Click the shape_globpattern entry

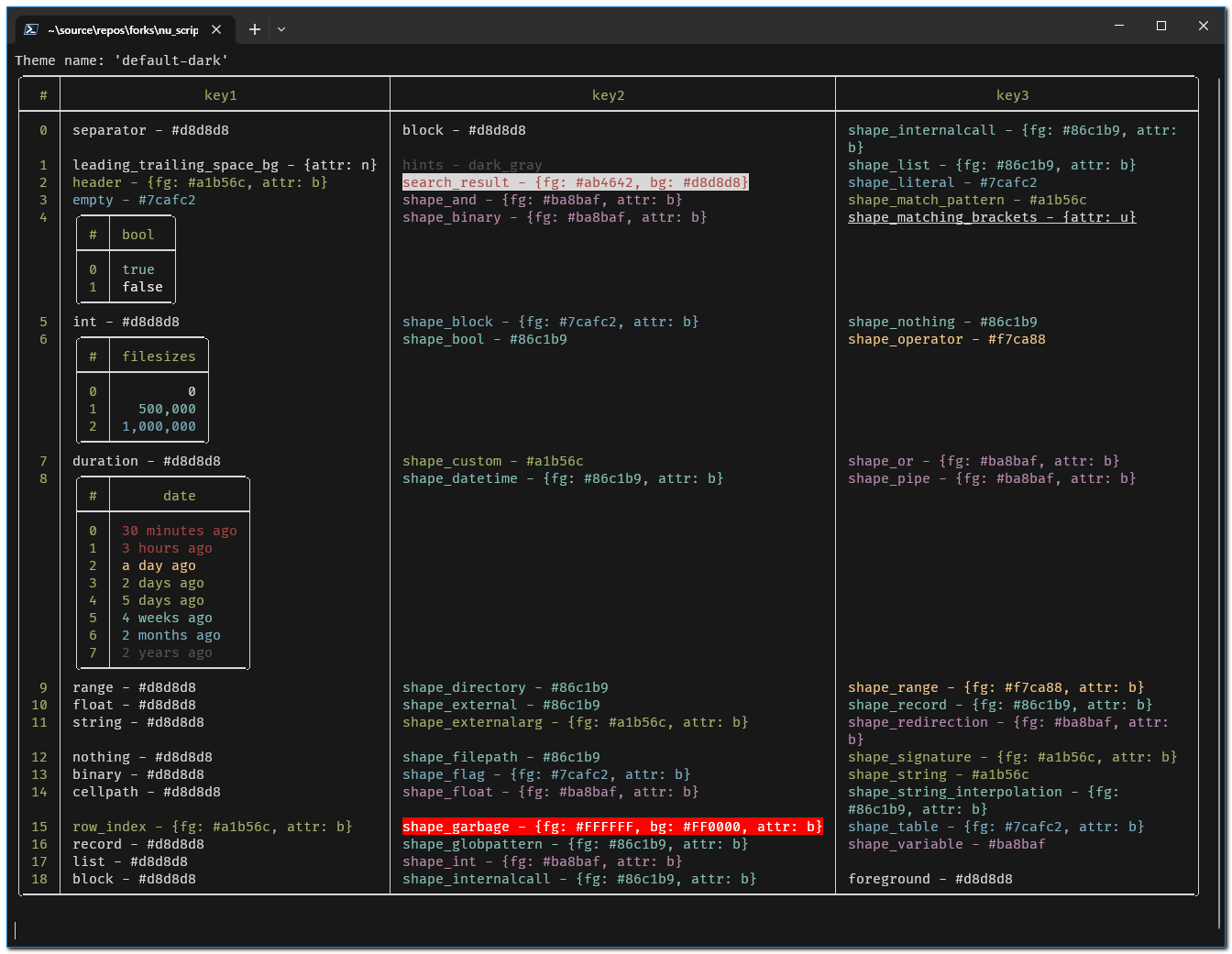click(x=576, y=844)
